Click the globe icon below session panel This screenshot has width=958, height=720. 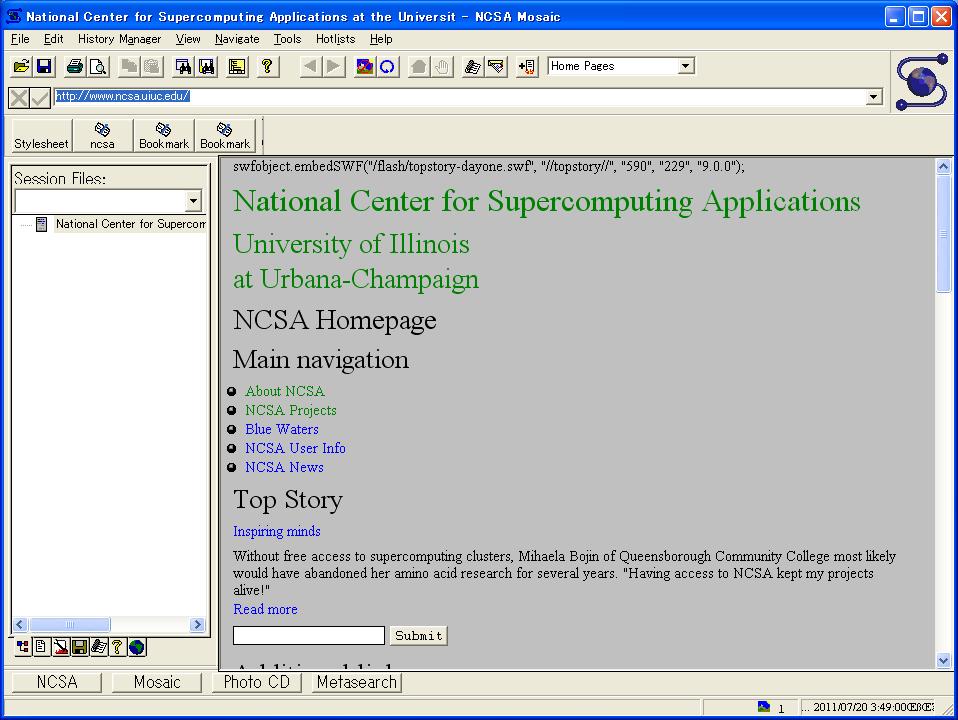tap(137, 647)
